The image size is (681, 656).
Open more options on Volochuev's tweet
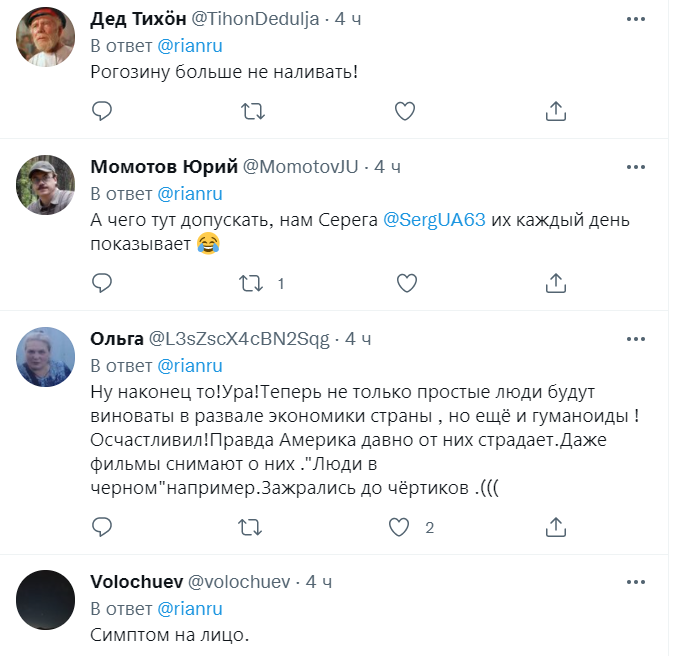[x=635, y=581]
